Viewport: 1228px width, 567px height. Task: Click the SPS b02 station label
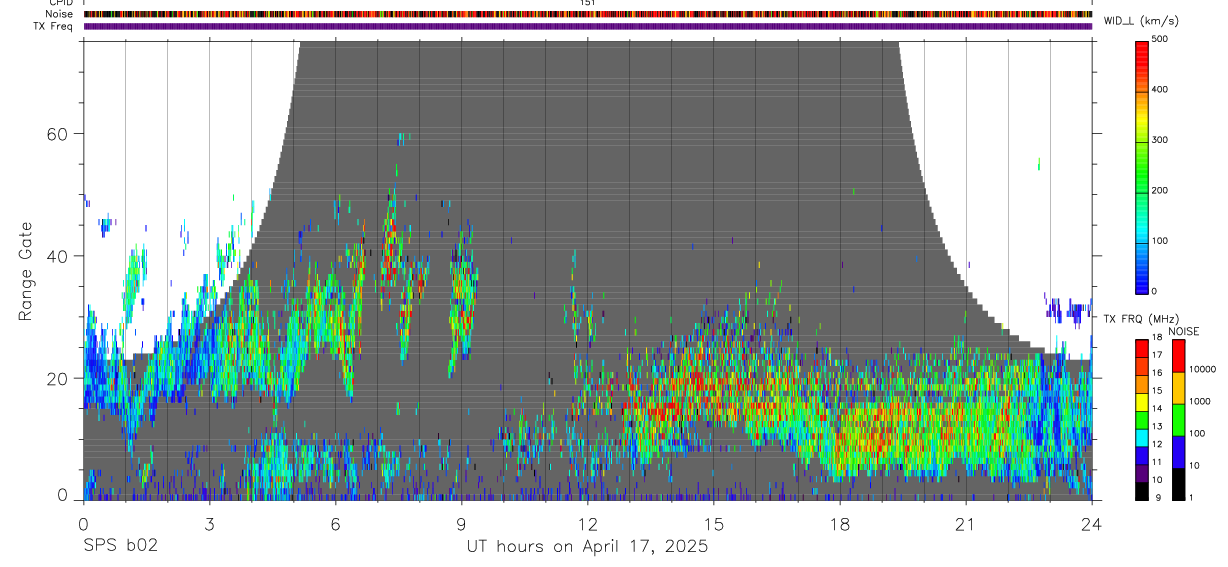pos(120,546)
